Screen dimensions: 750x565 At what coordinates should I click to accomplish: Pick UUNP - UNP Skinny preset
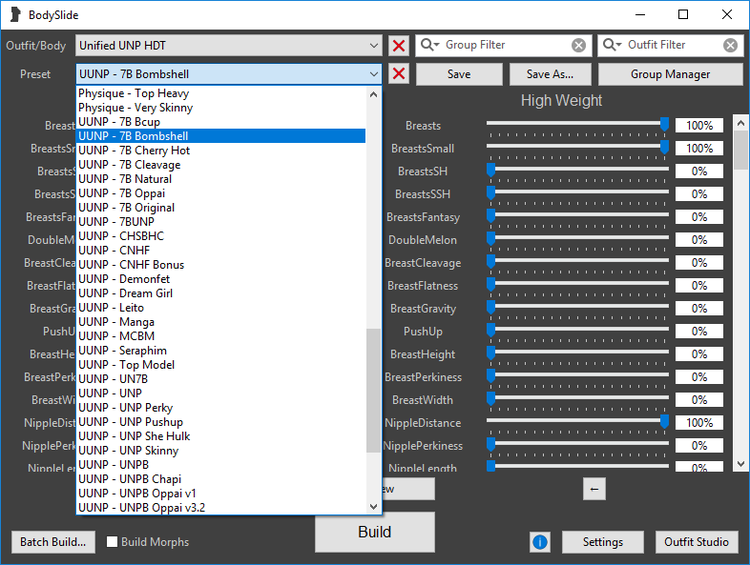click(x=221, y=451)
